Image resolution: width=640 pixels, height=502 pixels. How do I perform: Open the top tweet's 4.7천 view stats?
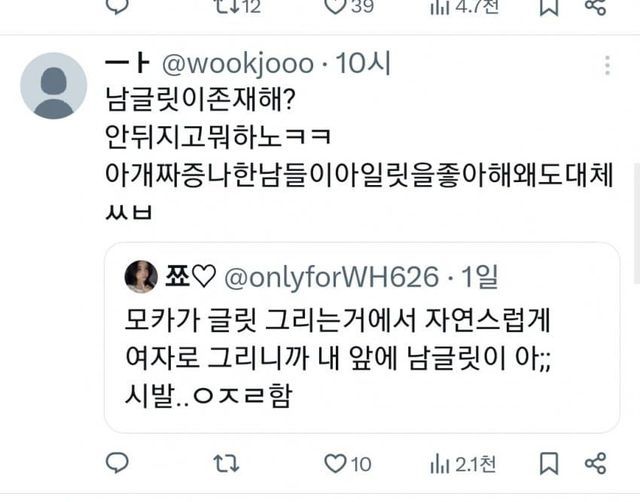(464, 7)
